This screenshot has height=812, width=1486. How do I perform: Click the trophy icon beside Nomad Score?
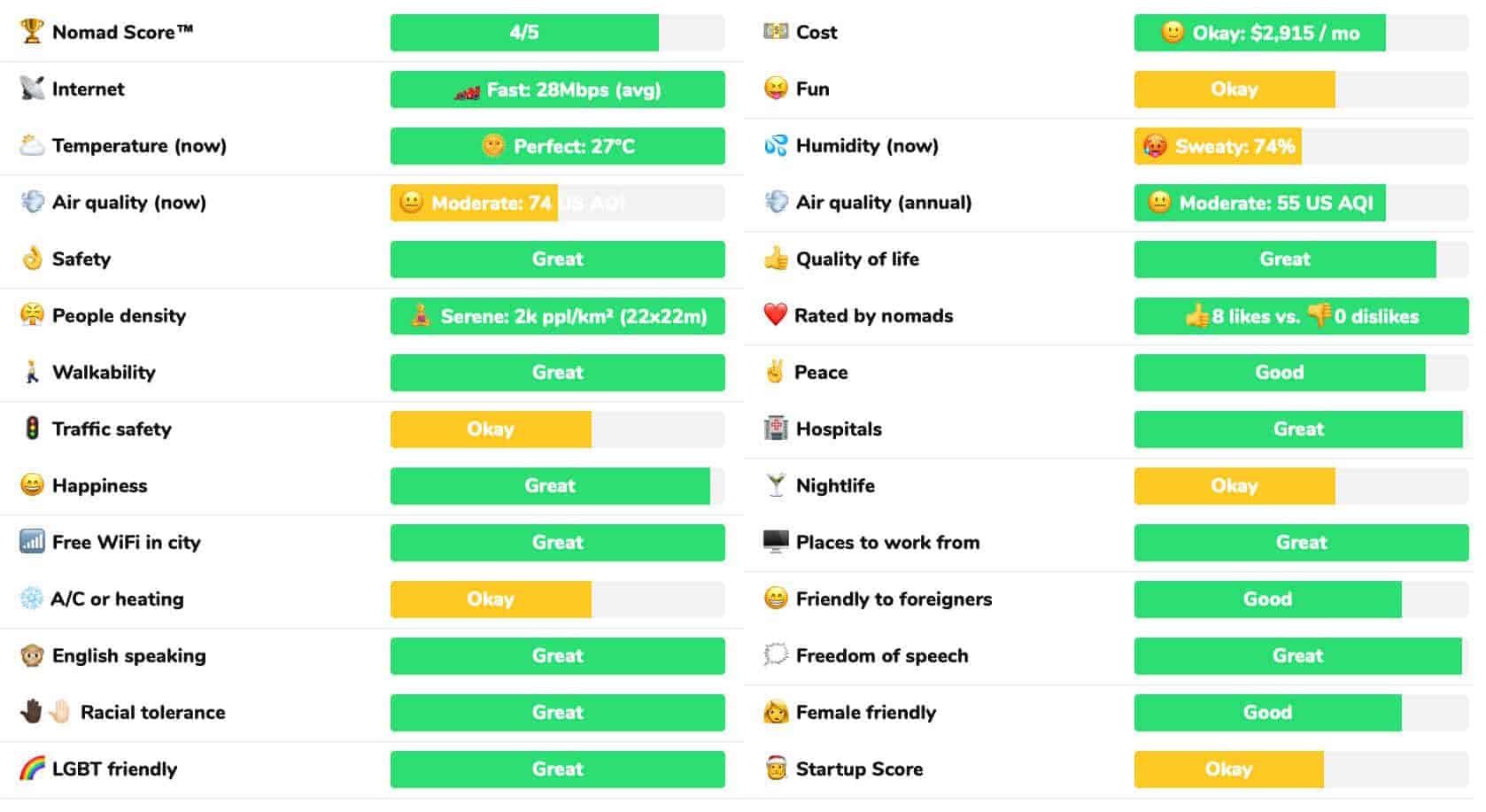tap(32, 32)
